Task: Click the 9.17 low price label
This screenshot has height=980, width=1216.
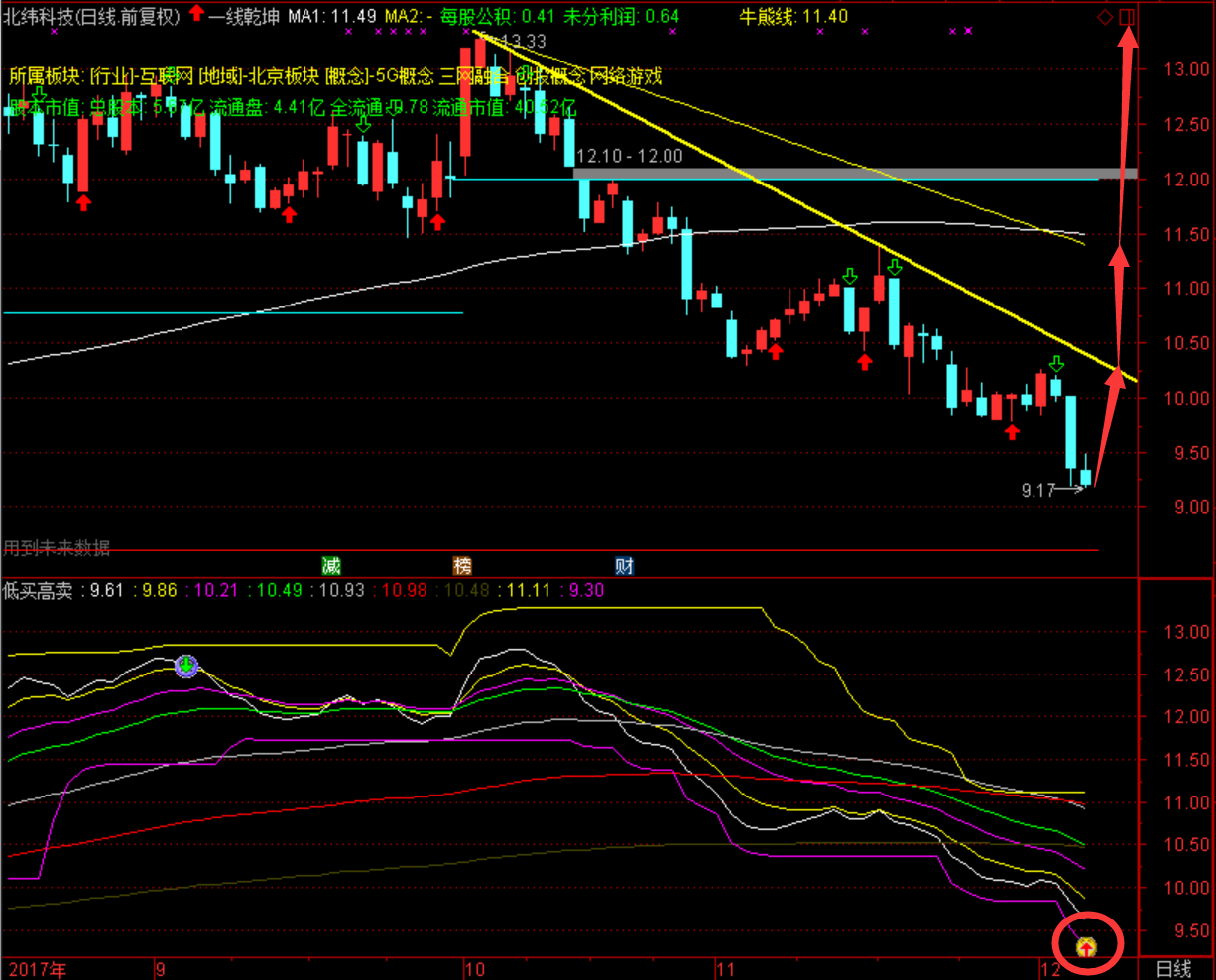Action: pyautogui.click(x=1037, y=490)
